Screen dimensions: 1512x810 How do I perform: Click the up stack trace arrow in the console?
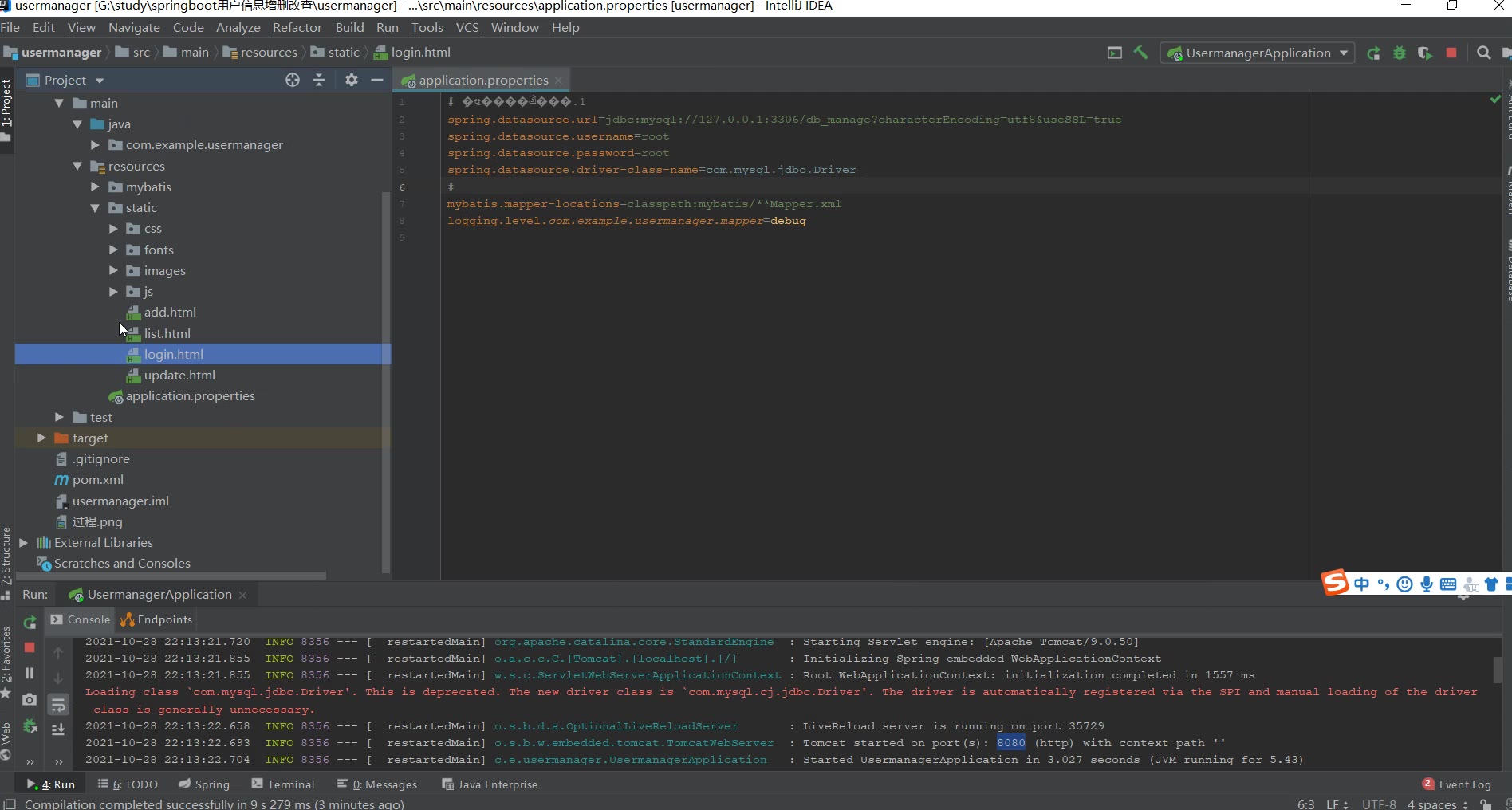point(58,653)
